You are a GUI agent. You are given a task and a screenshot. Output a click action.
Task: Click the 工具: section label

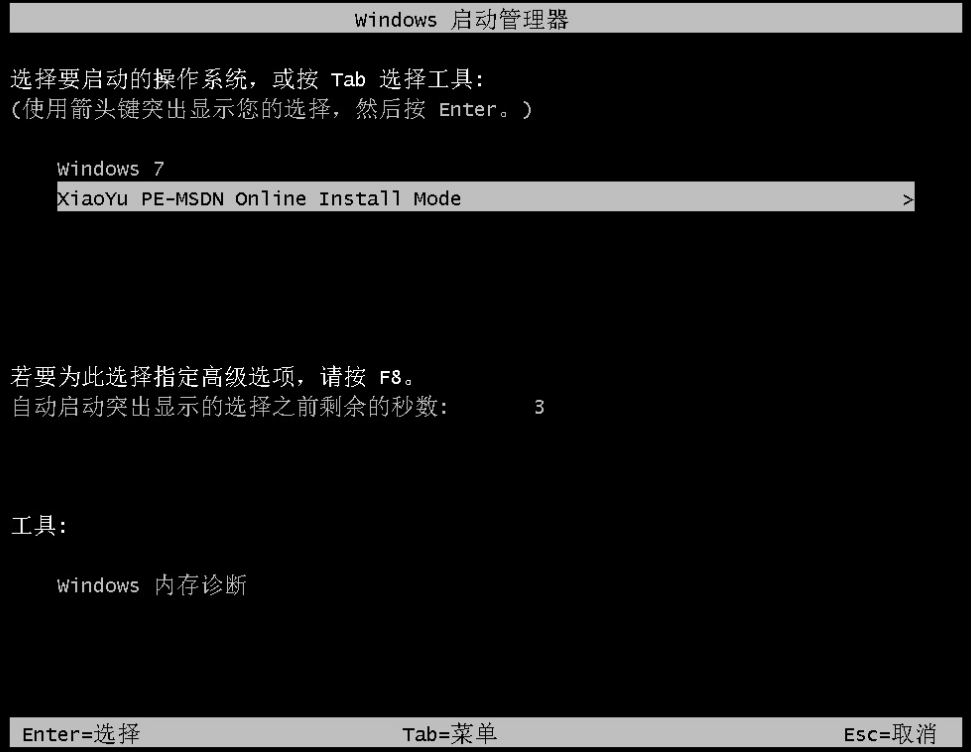tap(39, 525)
